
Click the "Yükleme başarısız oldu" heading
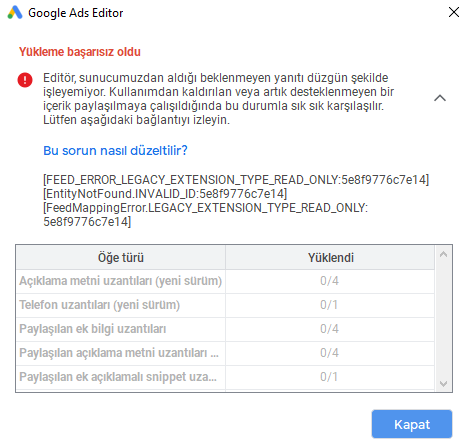pos(80,52)
